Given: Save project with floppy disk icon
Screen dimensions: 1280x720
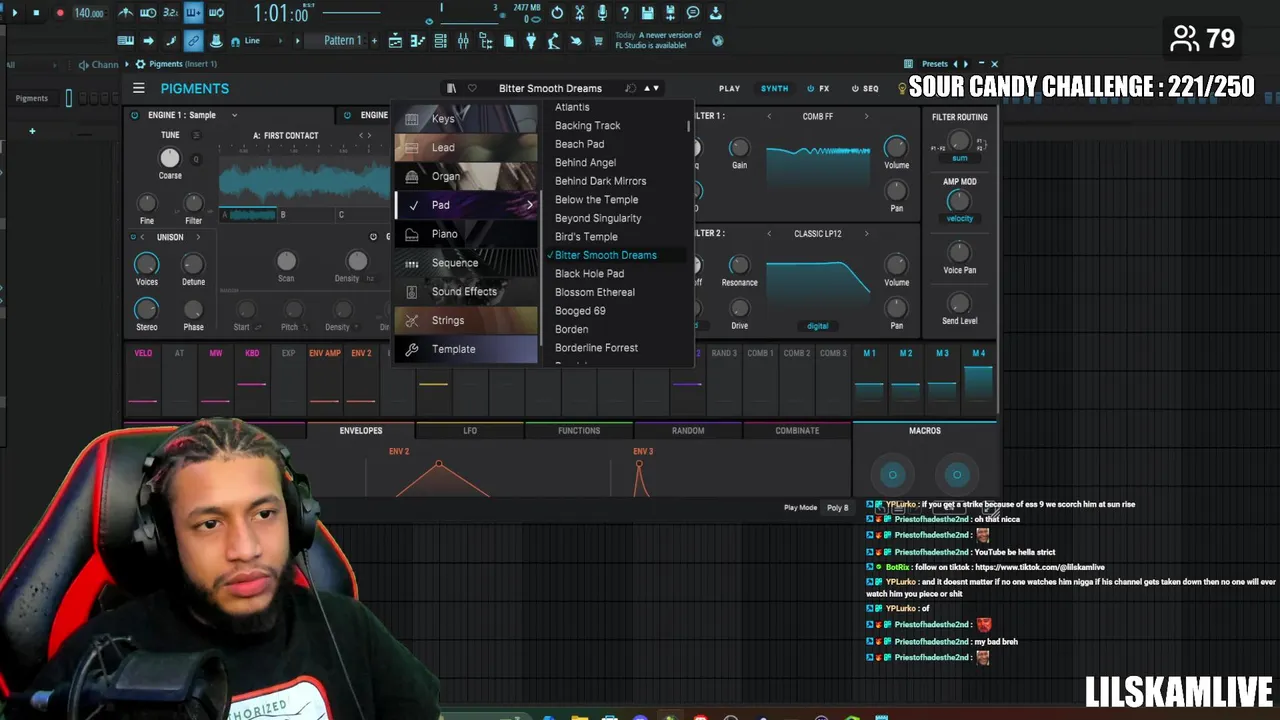Looking at the screenshot, I should click(x=647, y=13).
